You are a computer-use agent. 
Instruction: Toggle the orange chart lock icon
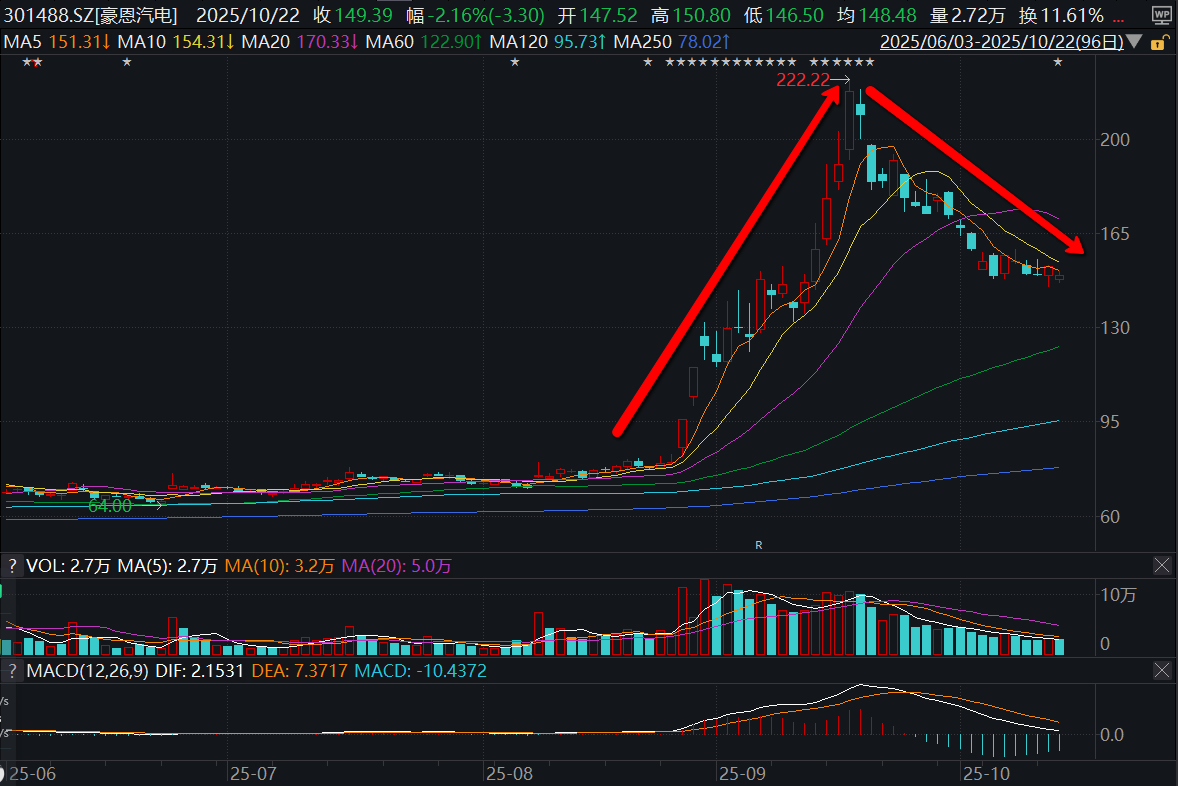pyautogui.click(x=1158, y=43)
